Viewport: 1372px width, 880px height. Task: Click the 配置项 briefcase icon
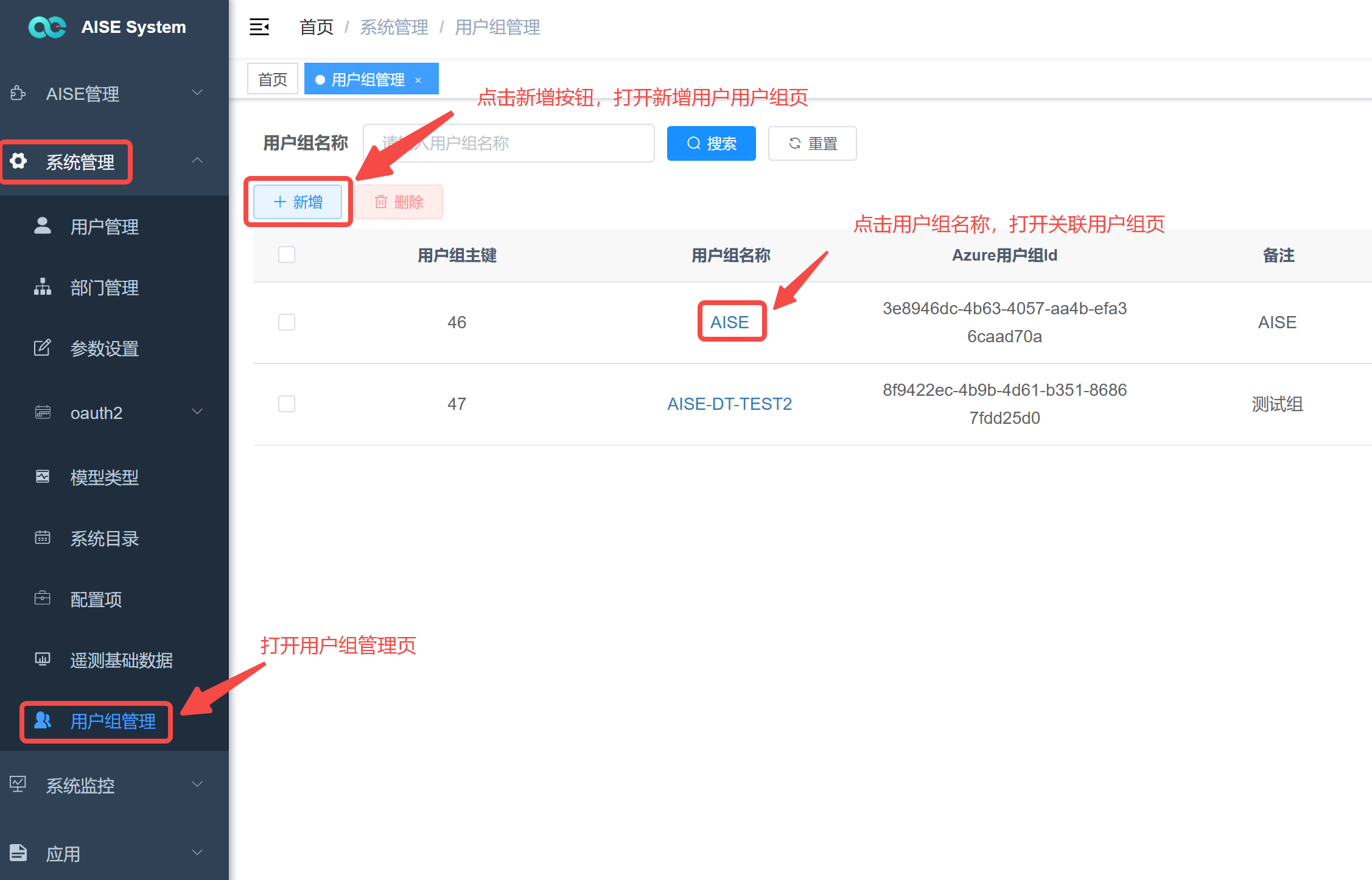(x=43, y=599)
